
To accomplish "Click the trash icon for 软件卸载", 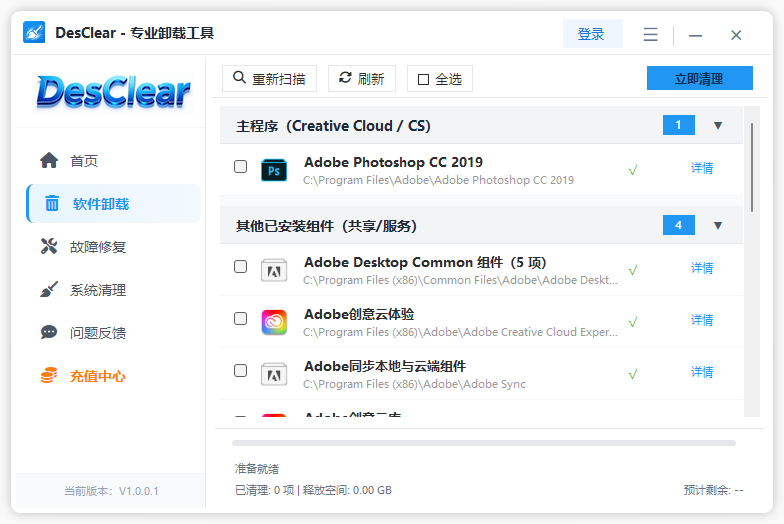I will coord(52,204).
